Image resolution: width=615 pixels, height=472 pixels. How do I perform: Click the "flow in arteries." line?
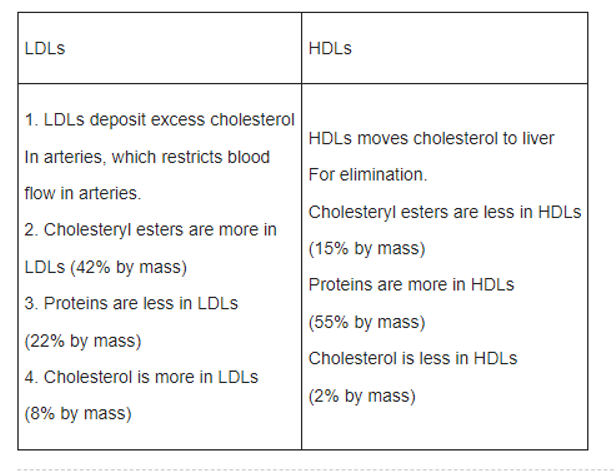coord(83,192)
